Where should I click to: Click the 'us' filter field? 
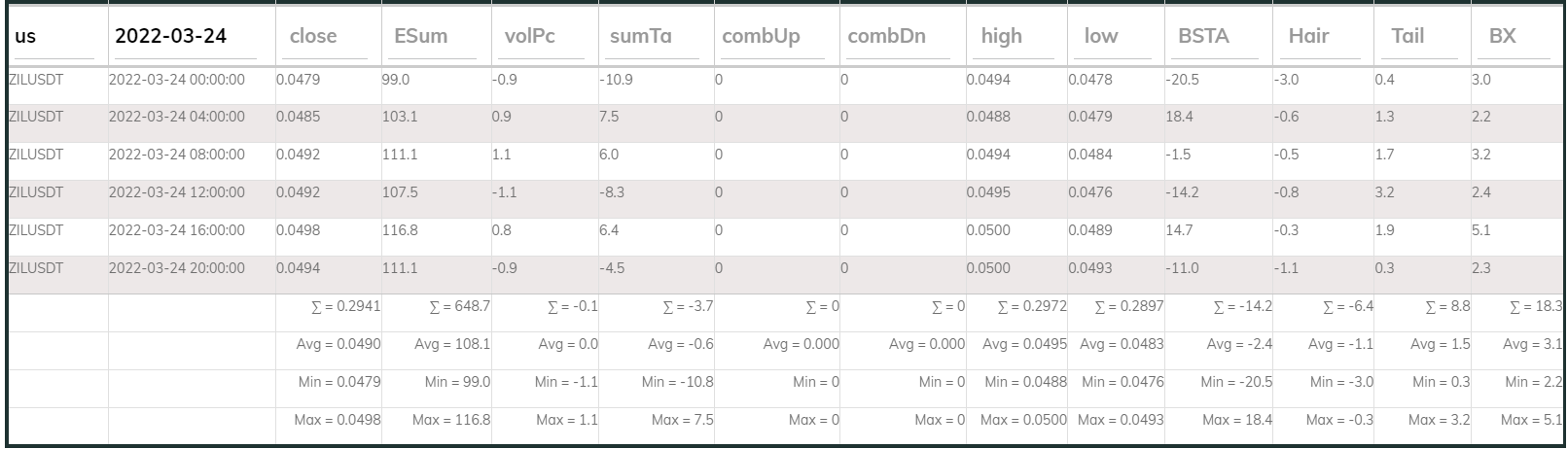point(53,37)
